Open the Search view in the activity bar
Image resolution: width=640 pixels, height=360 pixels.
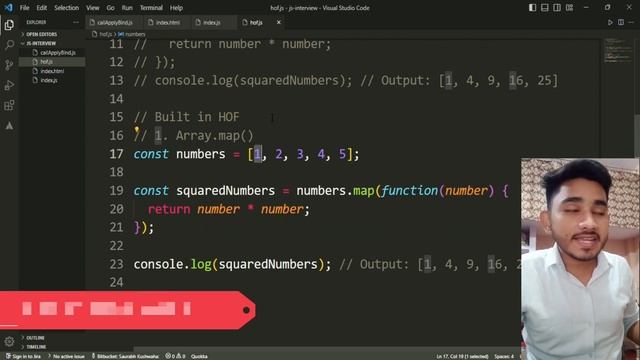coord(9,44)
